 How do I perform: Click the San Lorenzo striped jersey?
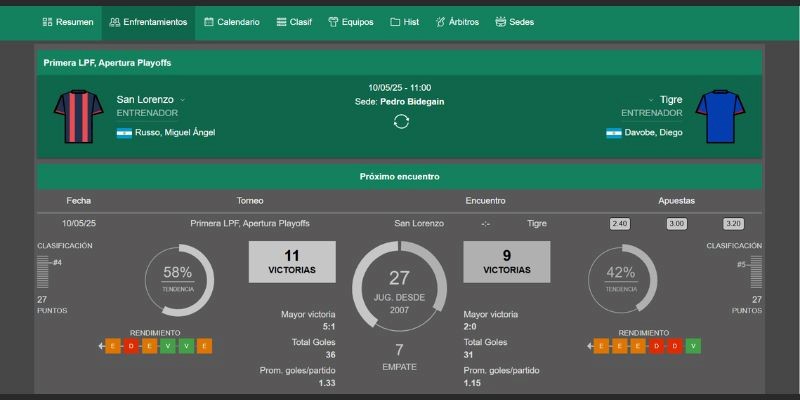coord(79,116)
